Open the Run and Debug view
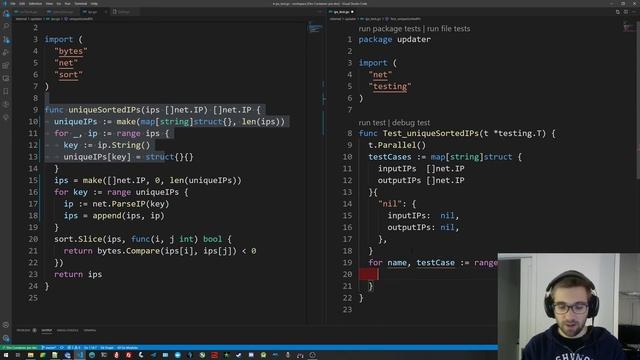640x360 pixels. pyautogui.click(x=6, y=53)
